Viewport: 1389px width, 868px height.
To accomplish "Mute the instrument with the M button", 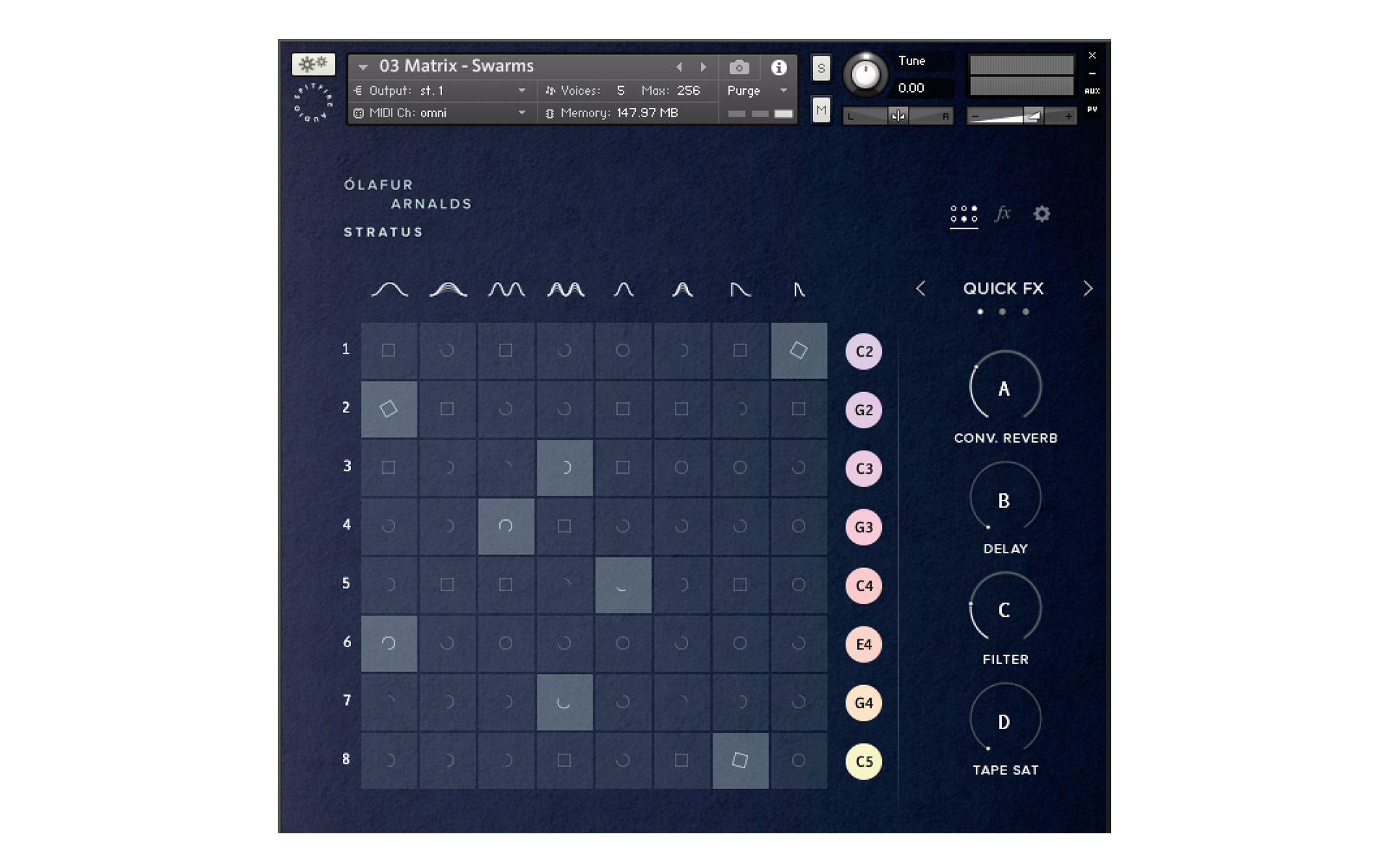I will click(820, 111).
